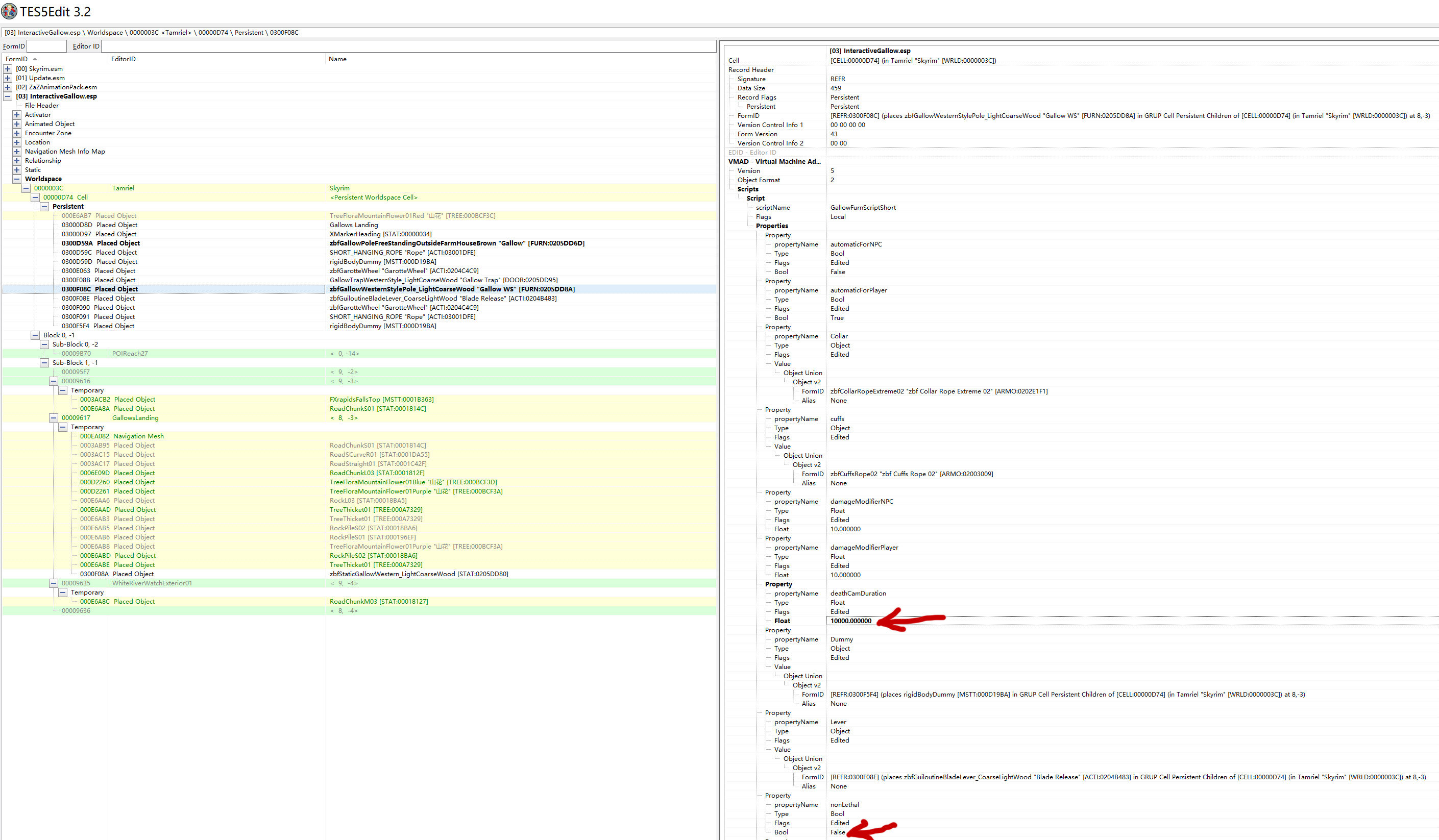Select record 0003ACB2 FXrapidsFallsTop
1439x840 pixels.
pos(359,400)
